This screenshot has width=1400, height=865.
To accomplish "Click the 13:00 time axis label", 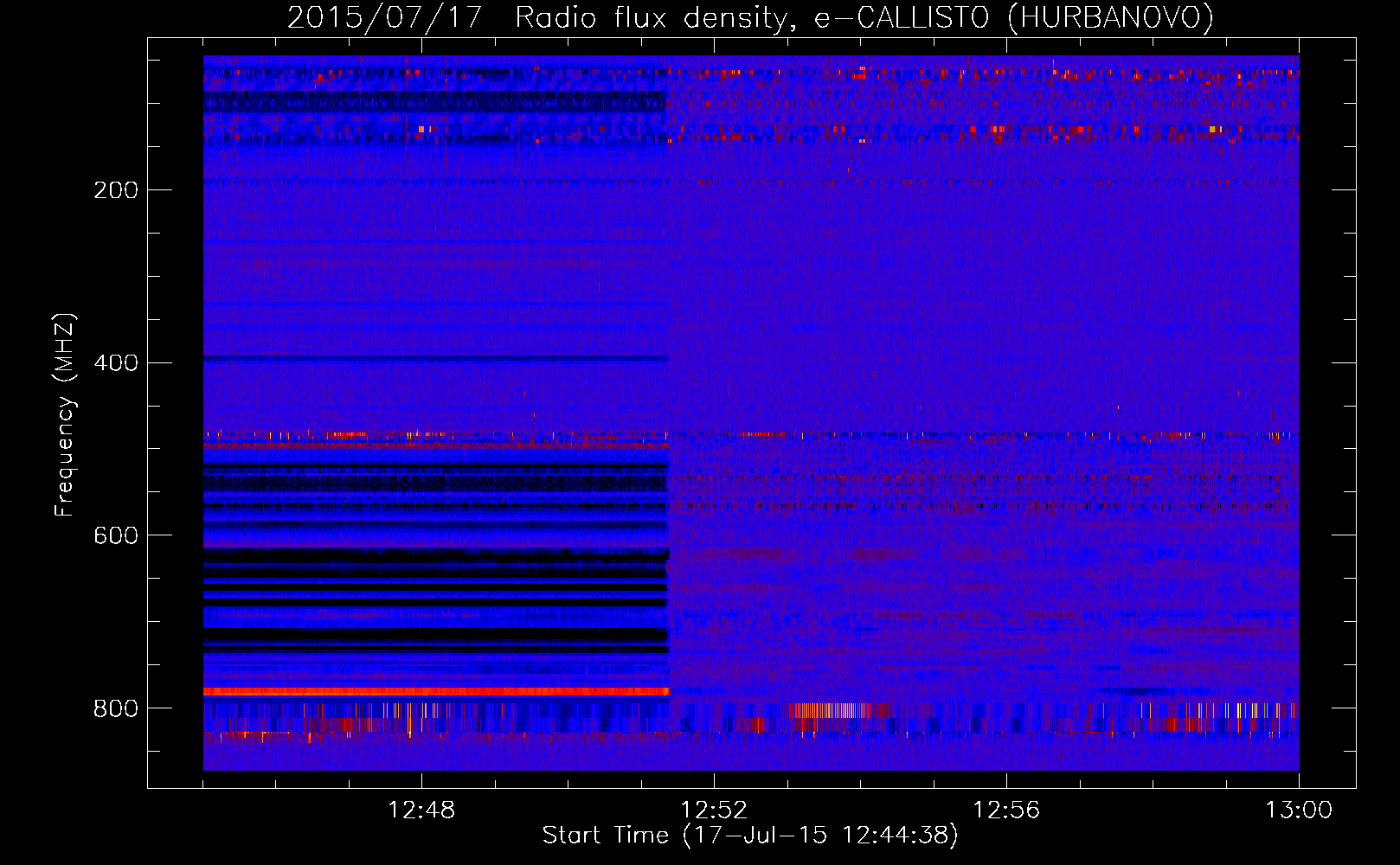I will tap(1299, 811).
